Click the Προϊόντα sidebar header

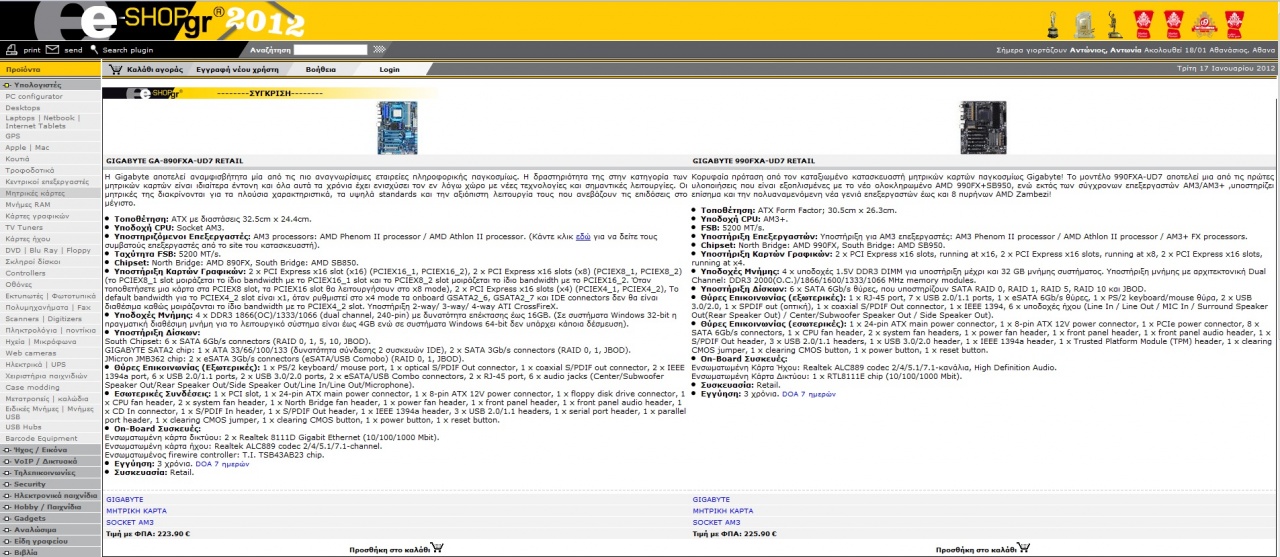pyautogui.click(x=50, y=70)
